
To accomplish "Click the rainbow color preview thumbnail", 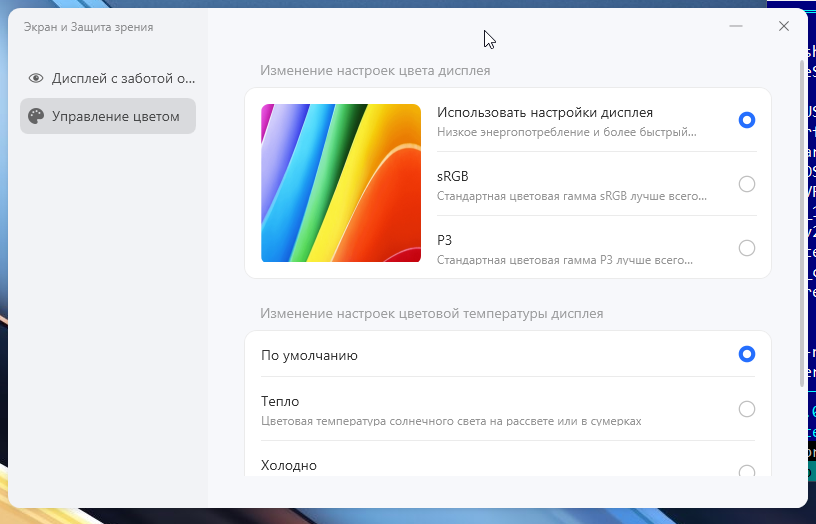I will pos(341,183).
